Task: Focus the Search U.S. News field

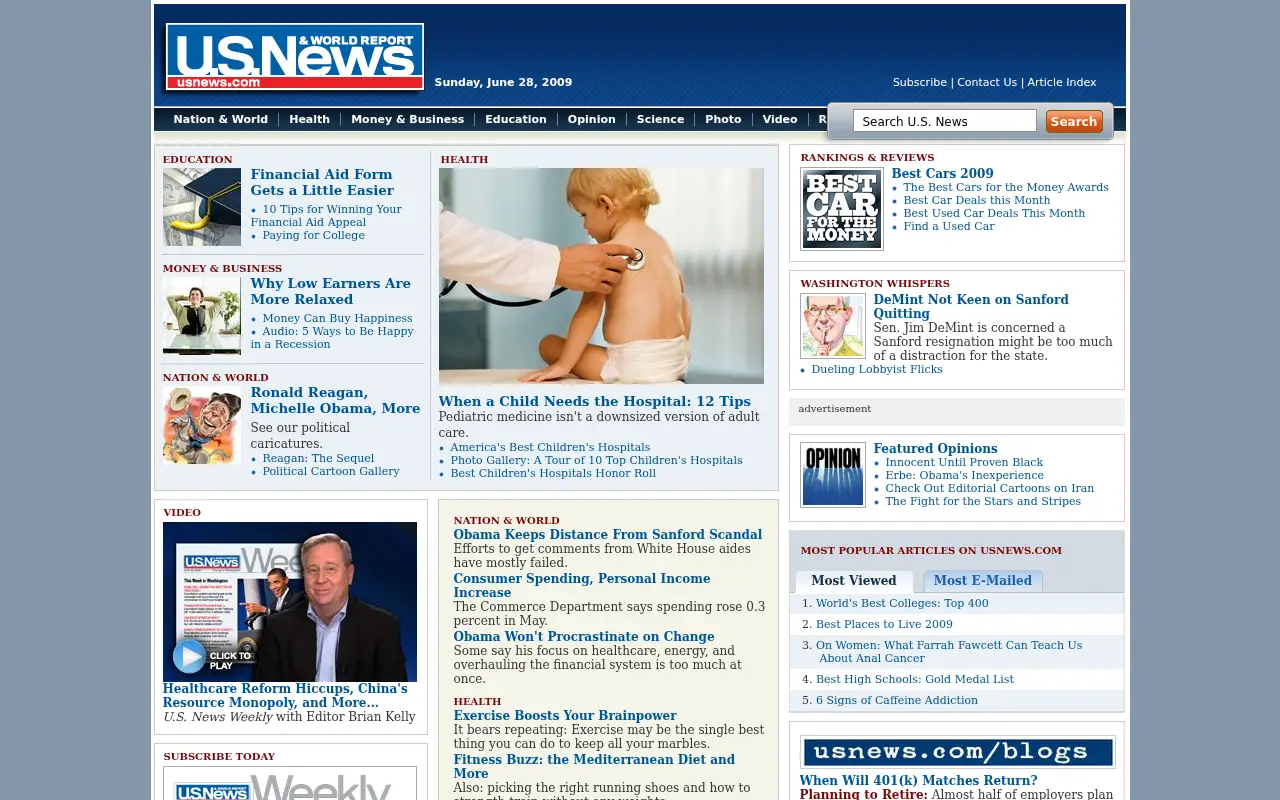Action: click(x=945, y=121)
